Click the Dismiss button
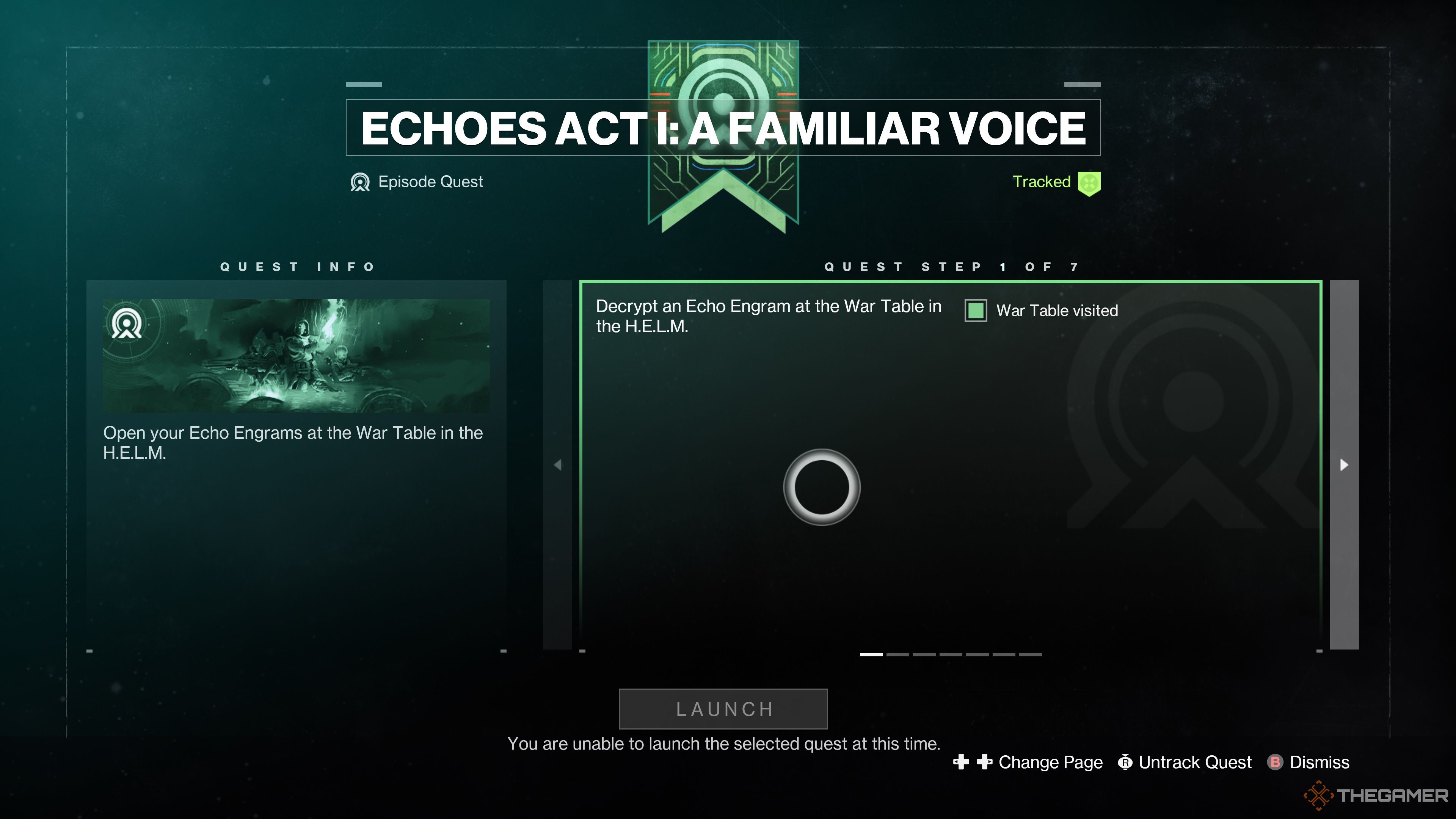This screenshot has height=819, width=1456. [x=1319, y=762]
